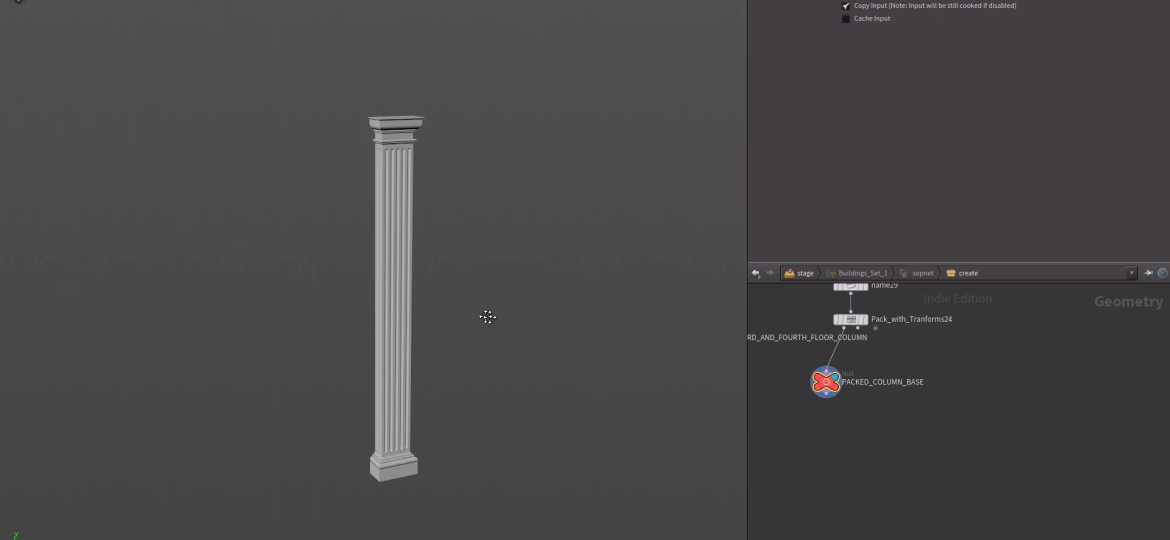Click the FLOOR_COLUMN output label

click(808, 338)
